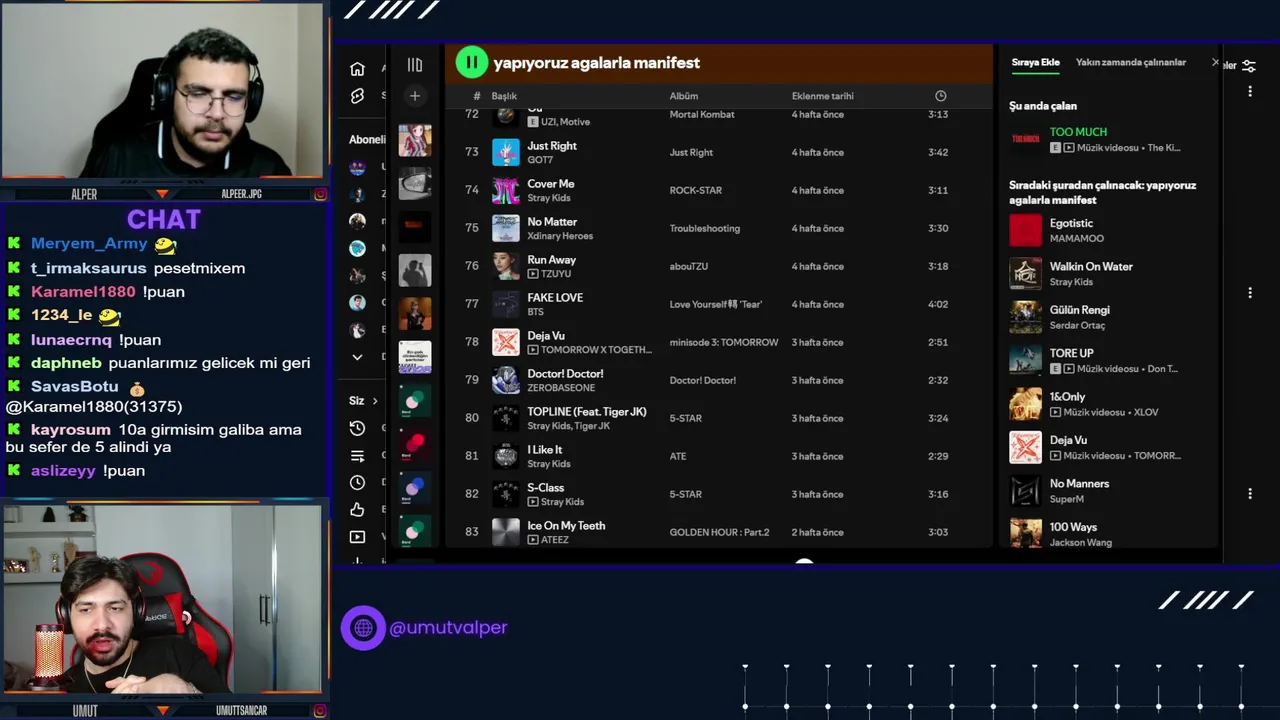Open album link ROCK-STAR
This screenshot has height=720, width=1280.
coord(695,190)
